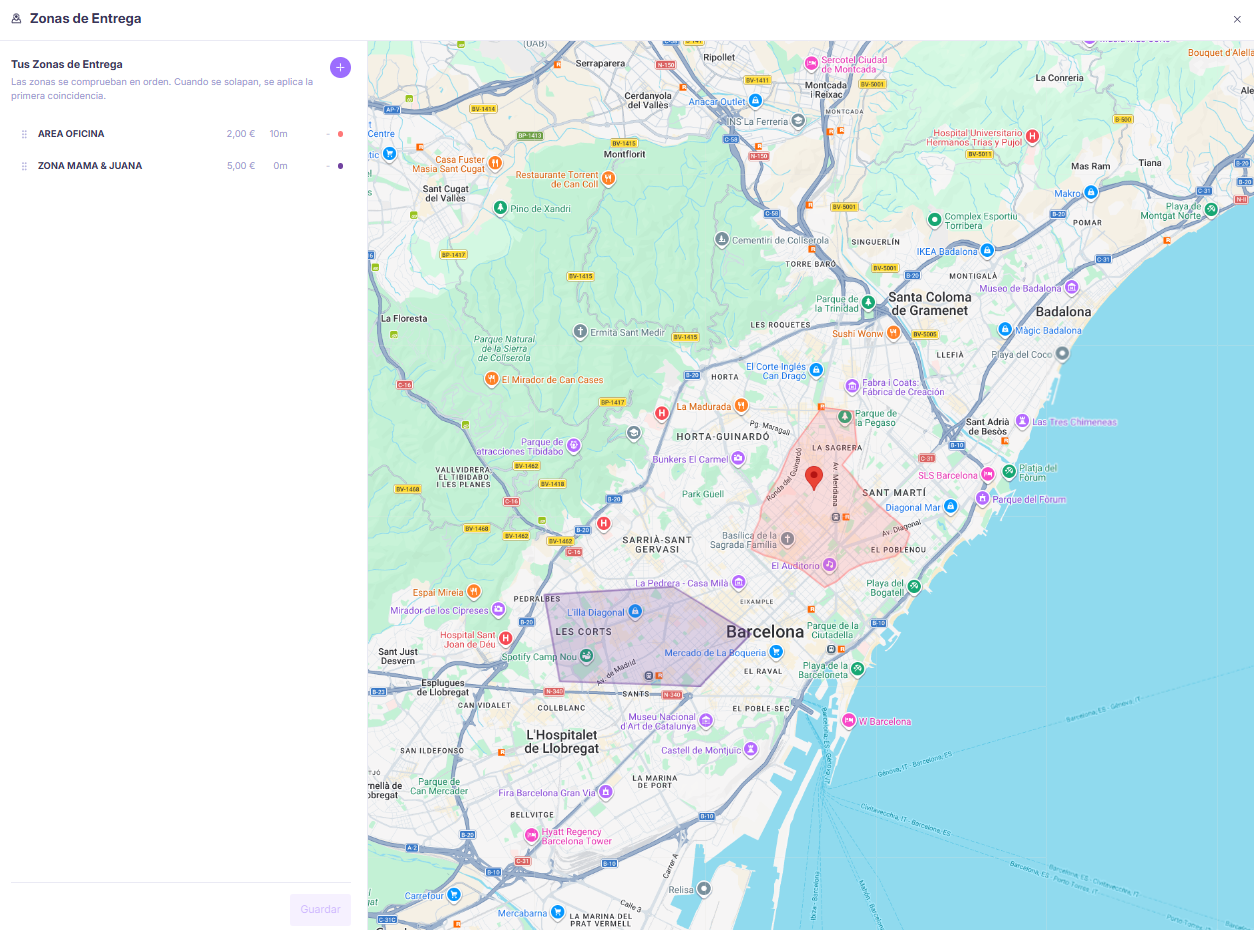Select the ZONA MAMA & JUANA zone row
The height and width of the screenshot is (930, 1254).
point(181,166)
